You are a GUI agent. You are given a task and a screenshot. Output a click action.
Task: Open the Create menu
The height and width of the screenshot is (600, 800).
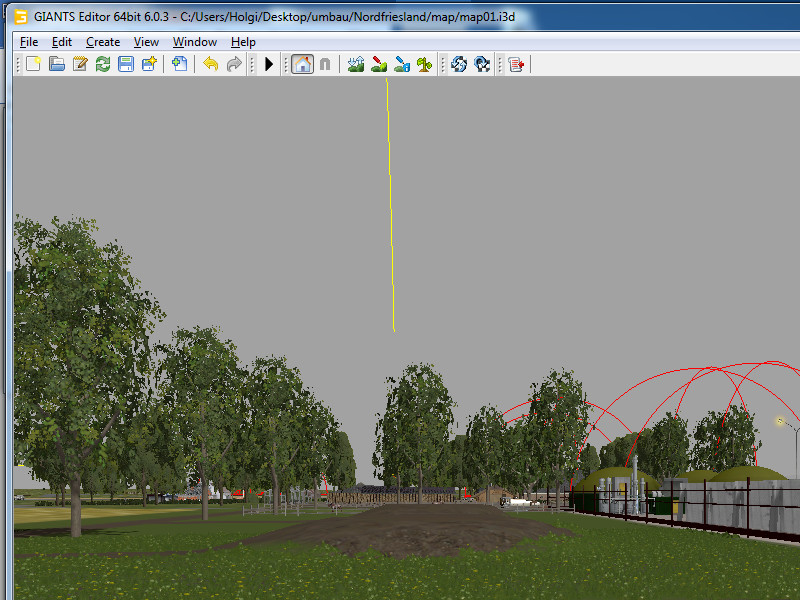point(103,42)
